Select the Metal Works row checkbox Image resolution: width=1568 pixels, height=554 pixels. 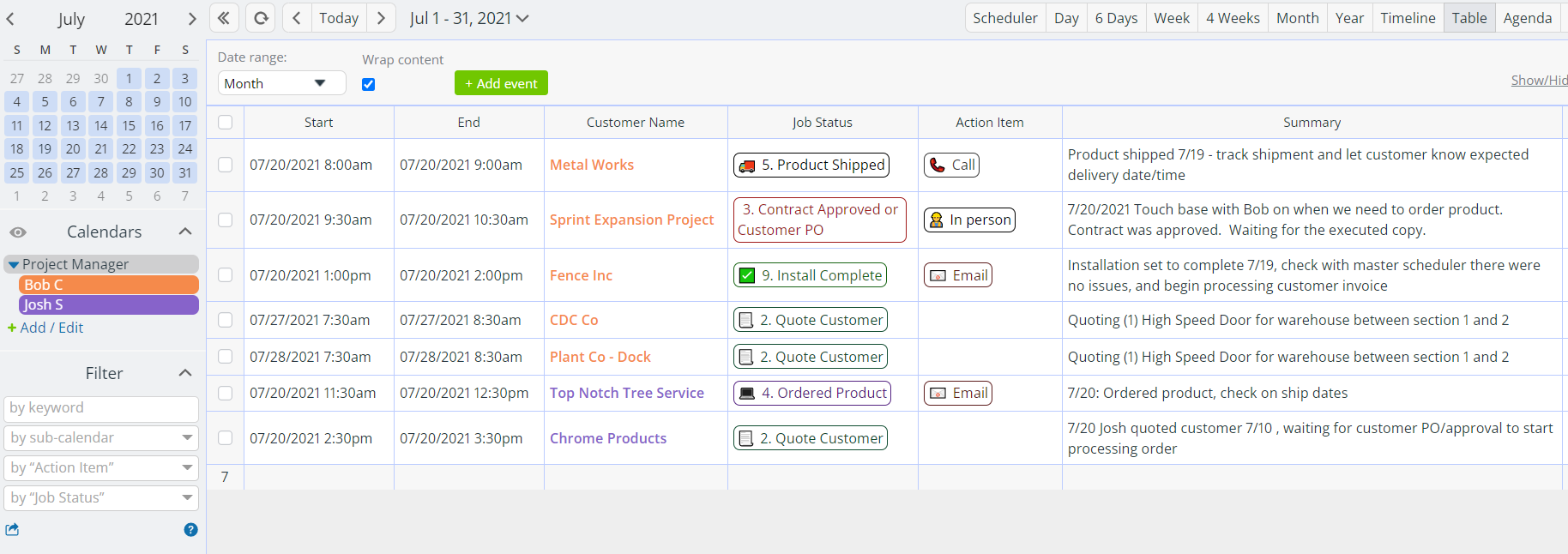pyautogui.click(x=226, y=165)
